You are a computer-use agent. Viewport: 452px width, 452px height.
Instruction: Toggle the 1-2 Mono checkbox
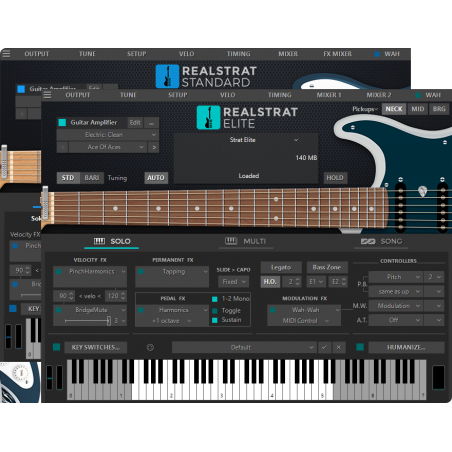point(215,299)
